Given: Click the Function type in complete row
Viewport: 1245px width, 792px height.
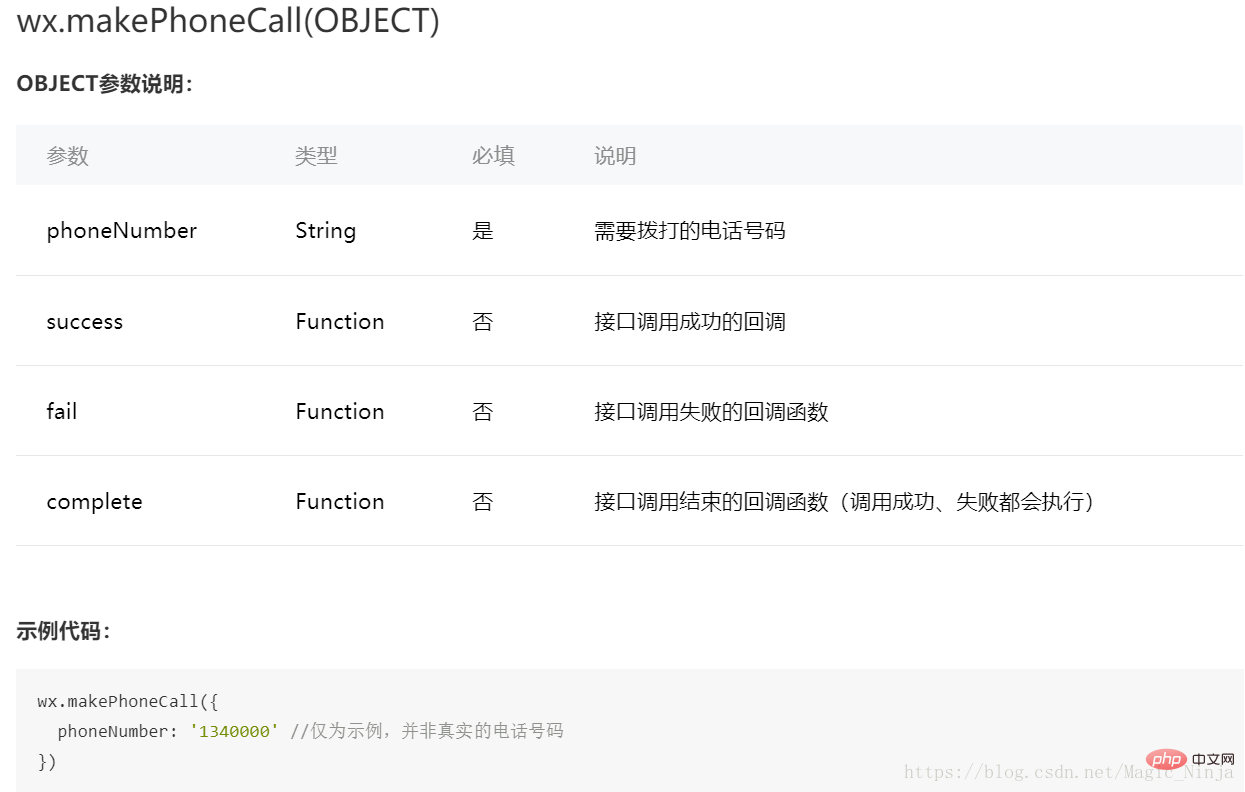Looking at the screenshot, I should (x=340, y=501).
